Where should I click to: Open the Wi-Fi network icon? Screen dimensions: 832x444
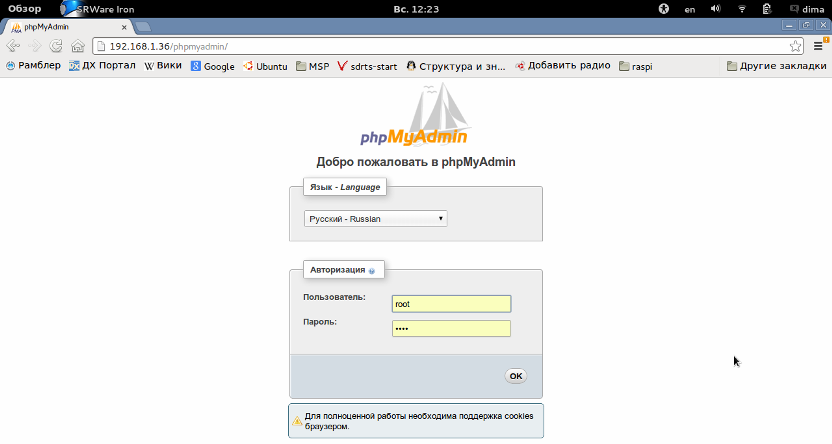[x=742, y=8]
